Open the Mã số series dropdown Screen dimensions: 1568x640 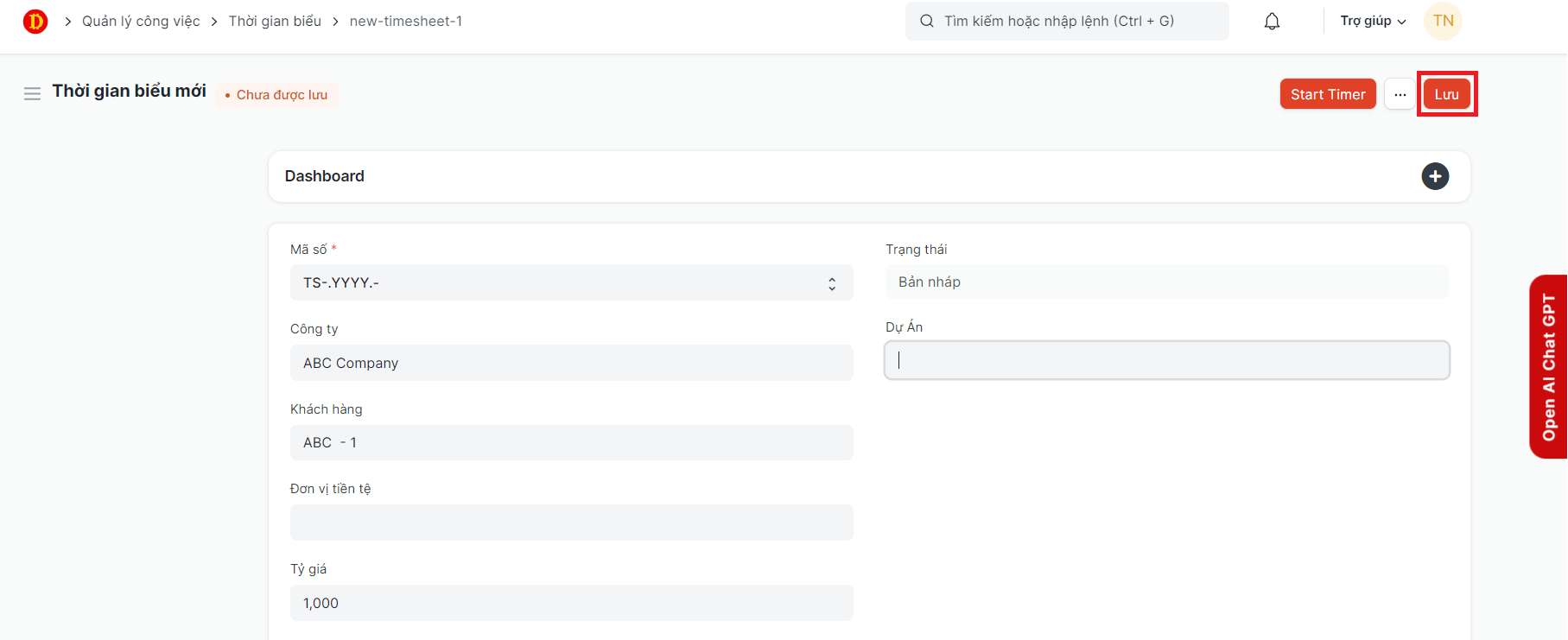[571, 283]
